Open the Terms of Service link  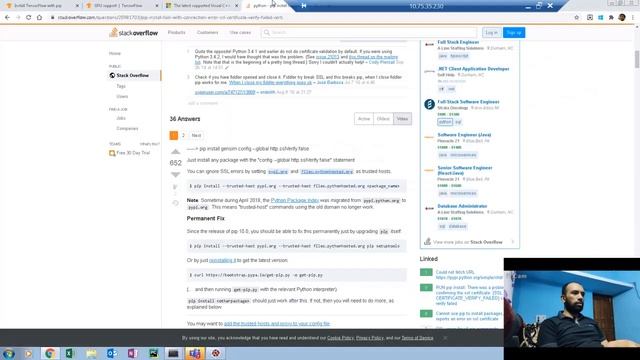pyautogui.click(x=417, y=338)
